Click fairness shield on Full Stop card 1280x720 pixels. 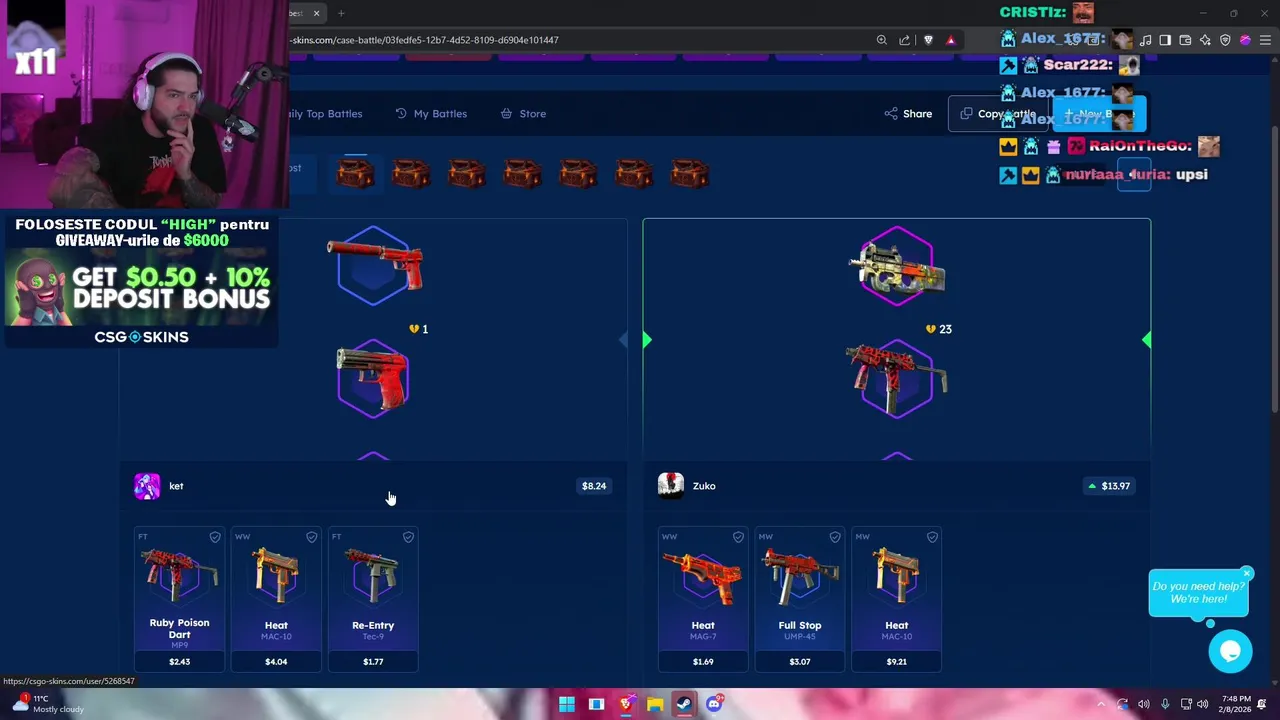pos(835,537)
